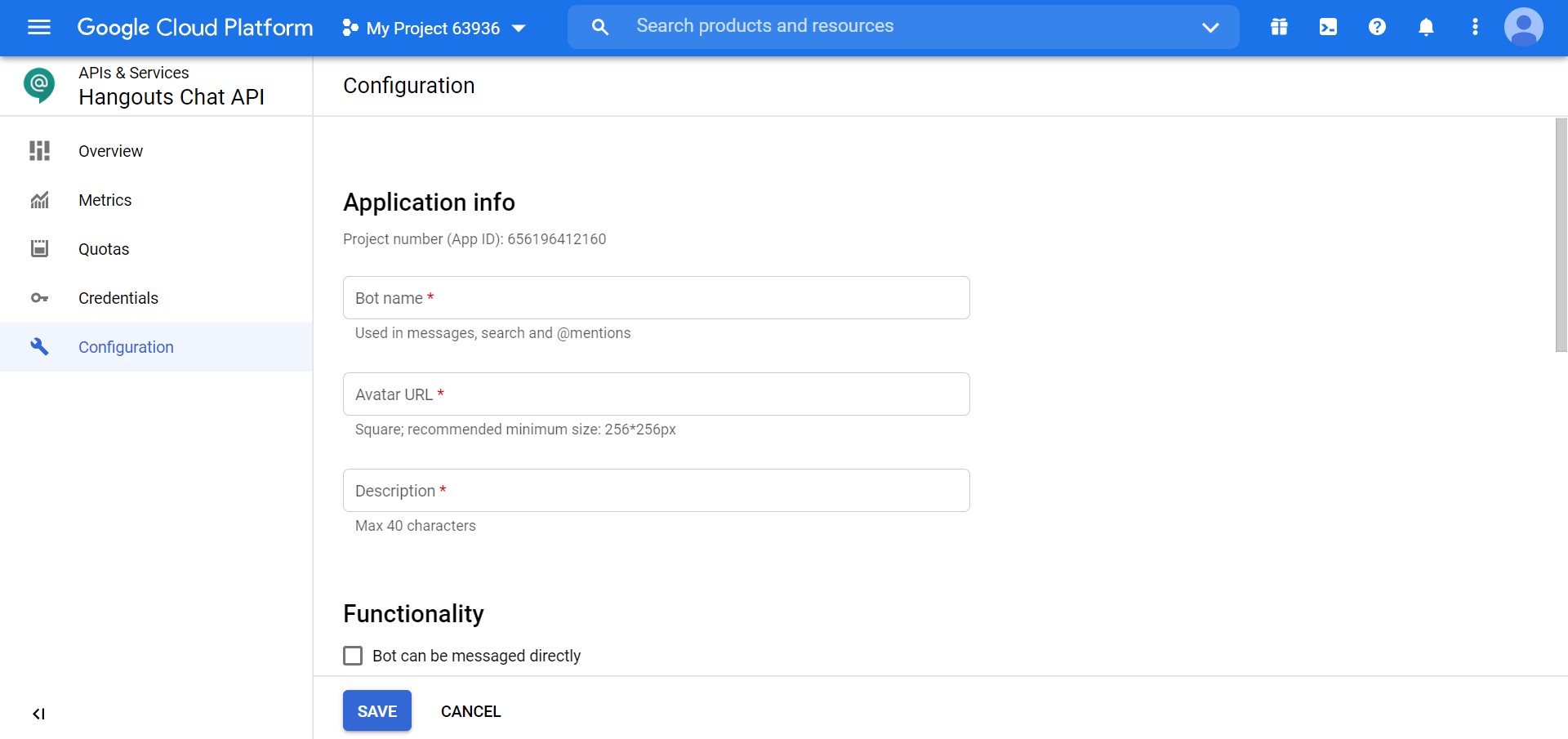Open the My Project 63936 project selector

[434, 29]
